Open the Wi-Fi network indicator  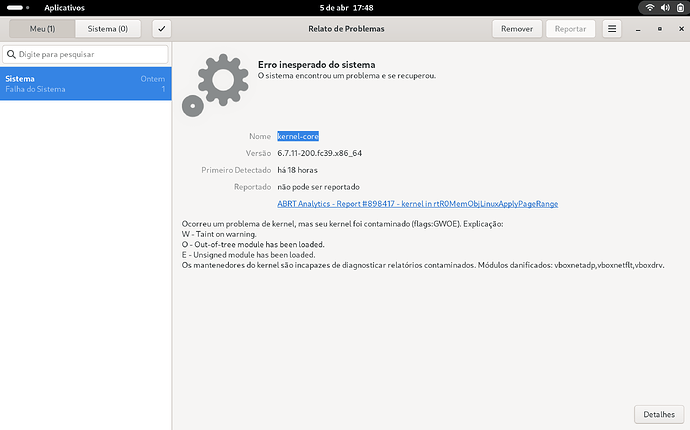[650, 7]
